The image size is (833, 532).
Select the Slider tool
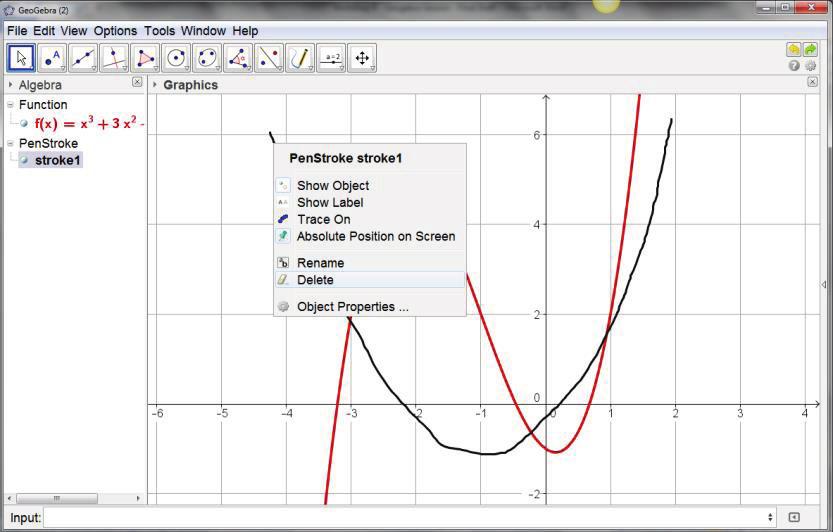point(331,58)
